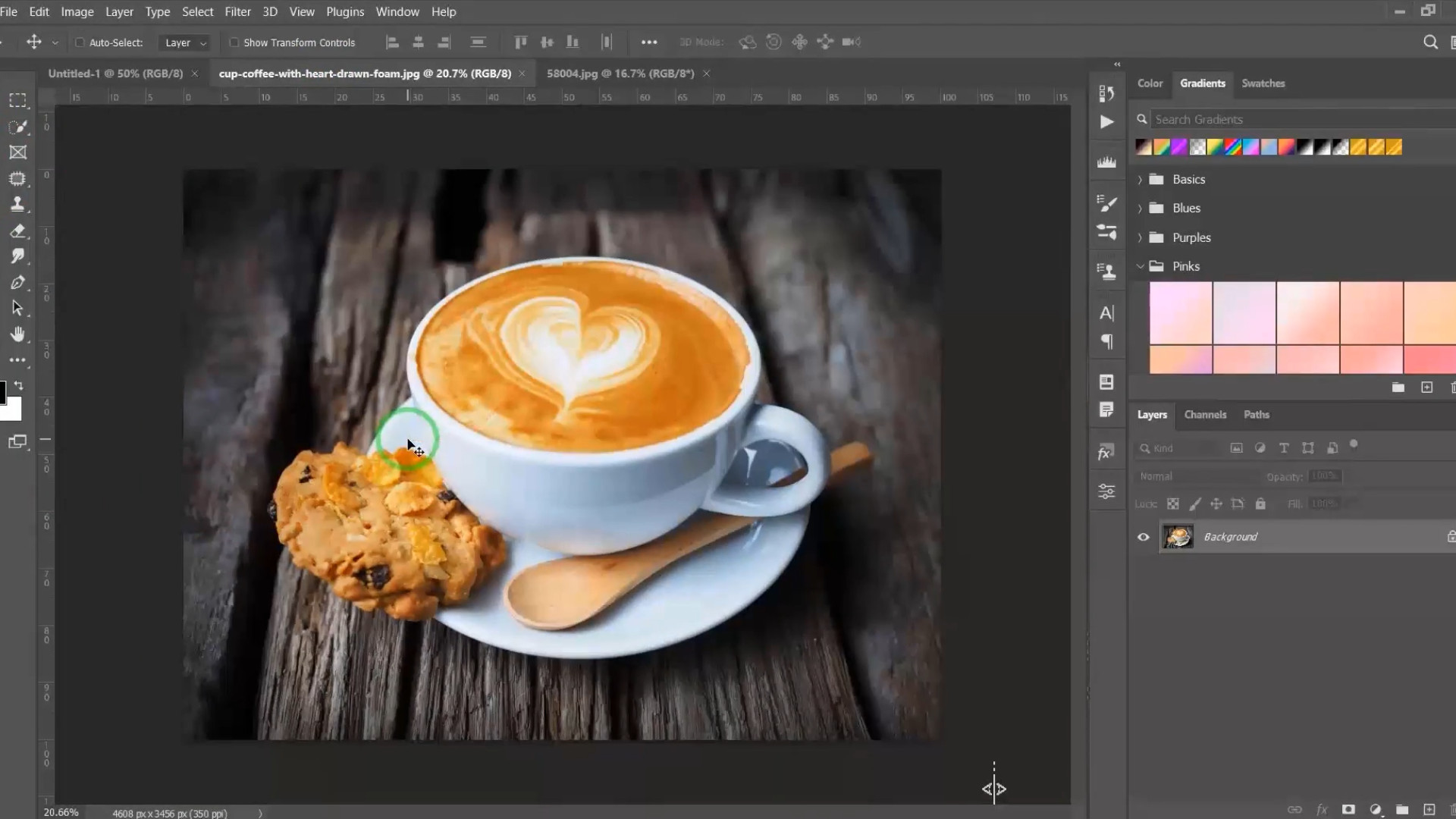
Task: Expand the Basics gradient folder
Action: coord(1140,180)
